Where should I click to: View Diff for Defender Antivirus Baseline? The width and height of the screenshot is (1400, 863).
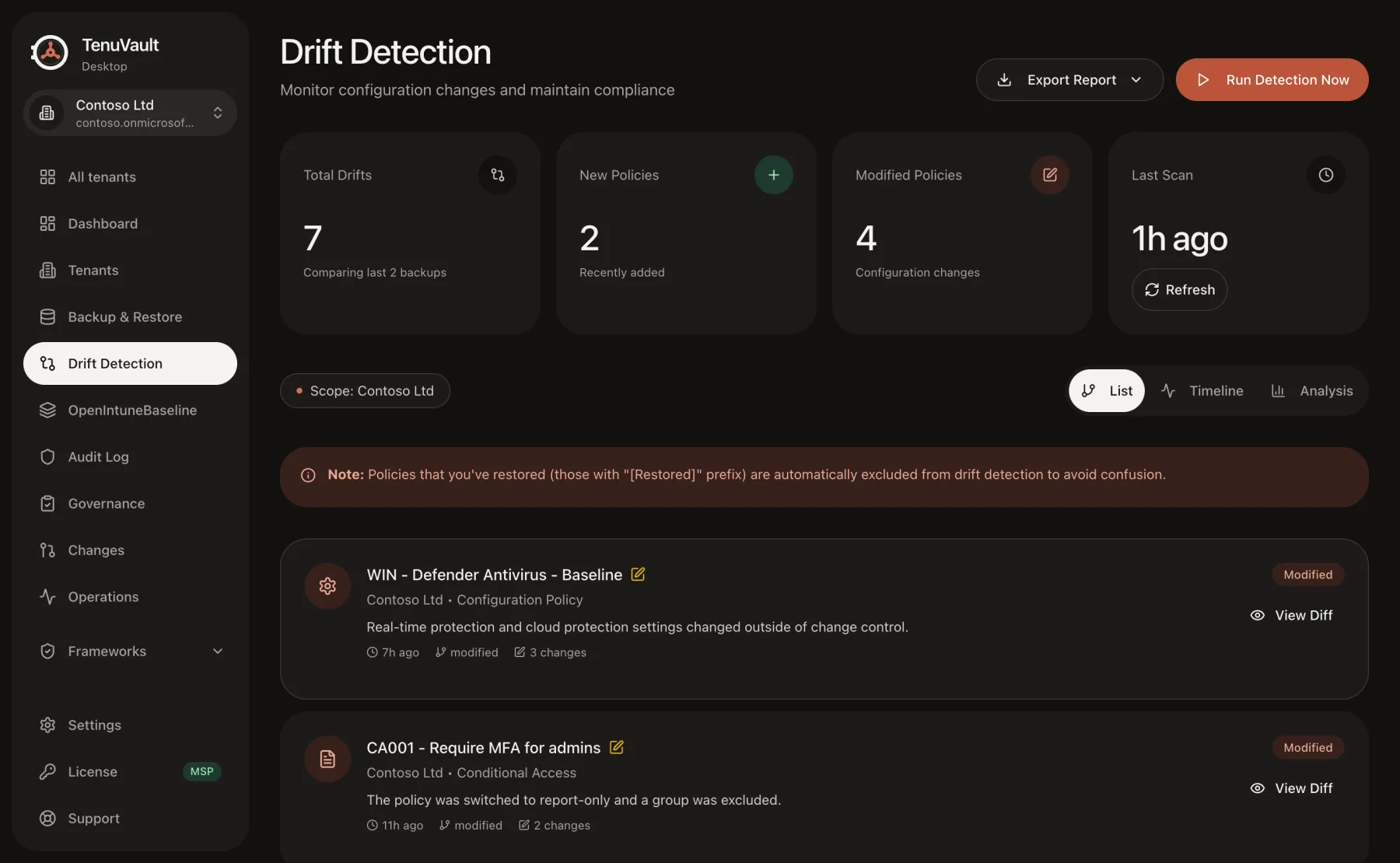pos(1291,615)
